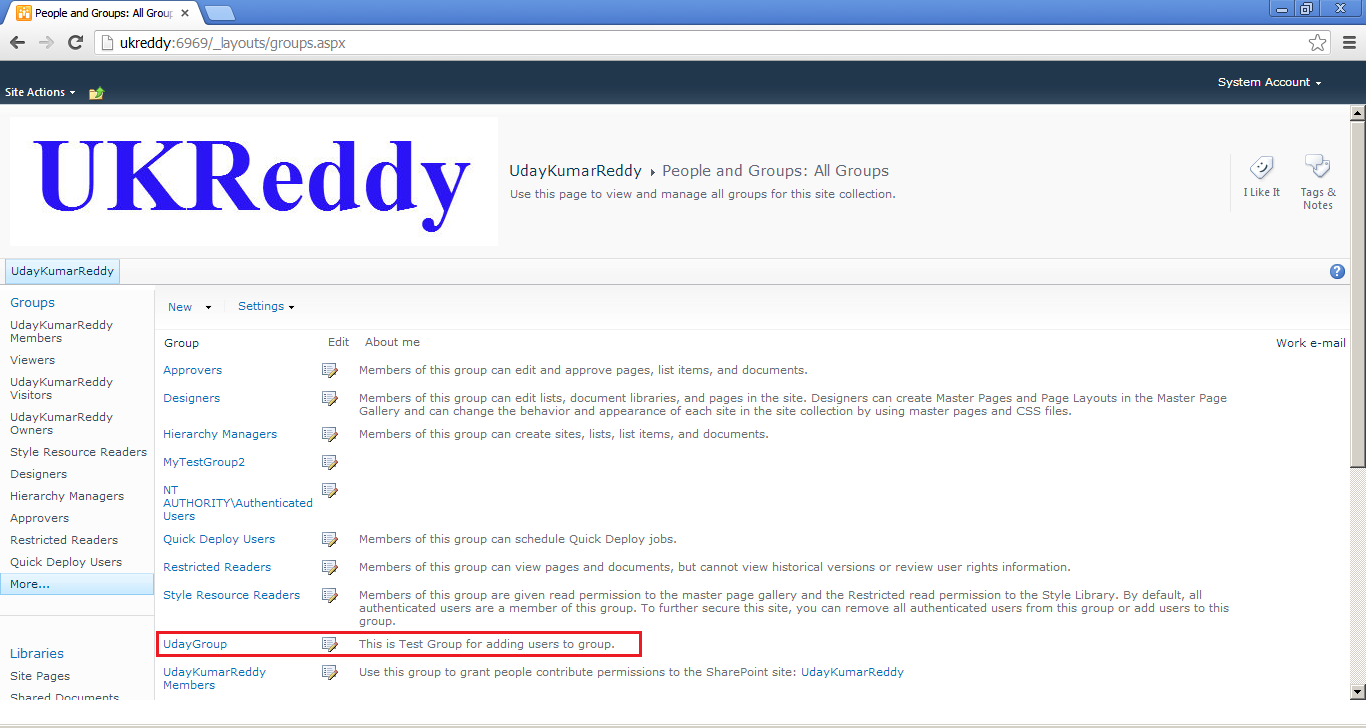Open the MyTestGroup2 group link
The height and width of the screenshot is (728, 1366).
tap(204, 462)
